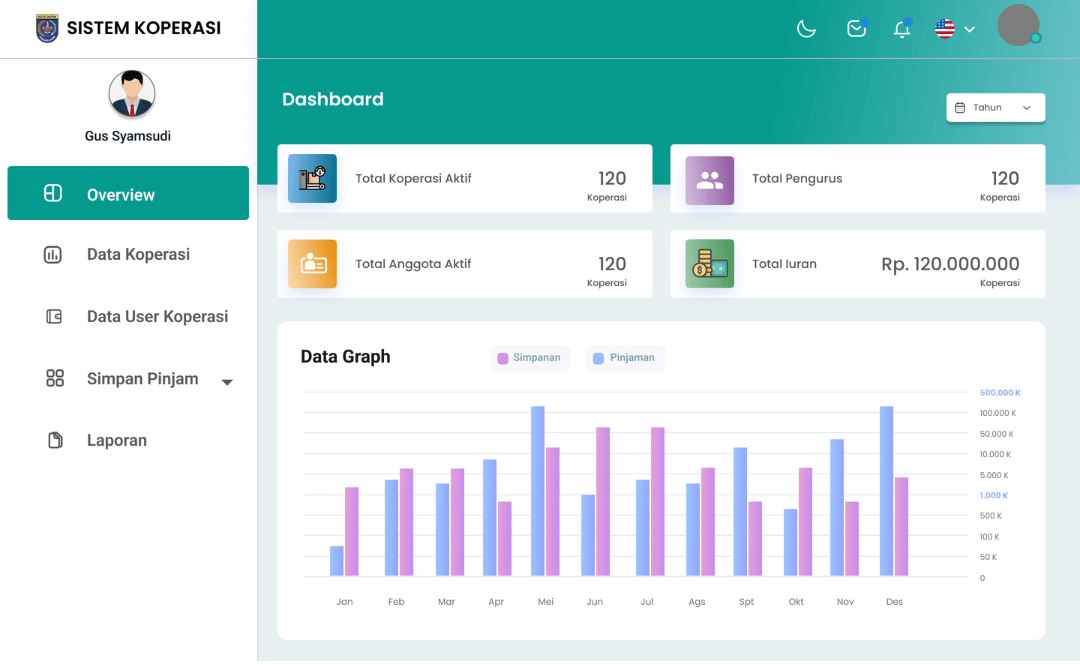
Task: Click the Total Anggota Aktif ID card icon
Action: (312, 264)
